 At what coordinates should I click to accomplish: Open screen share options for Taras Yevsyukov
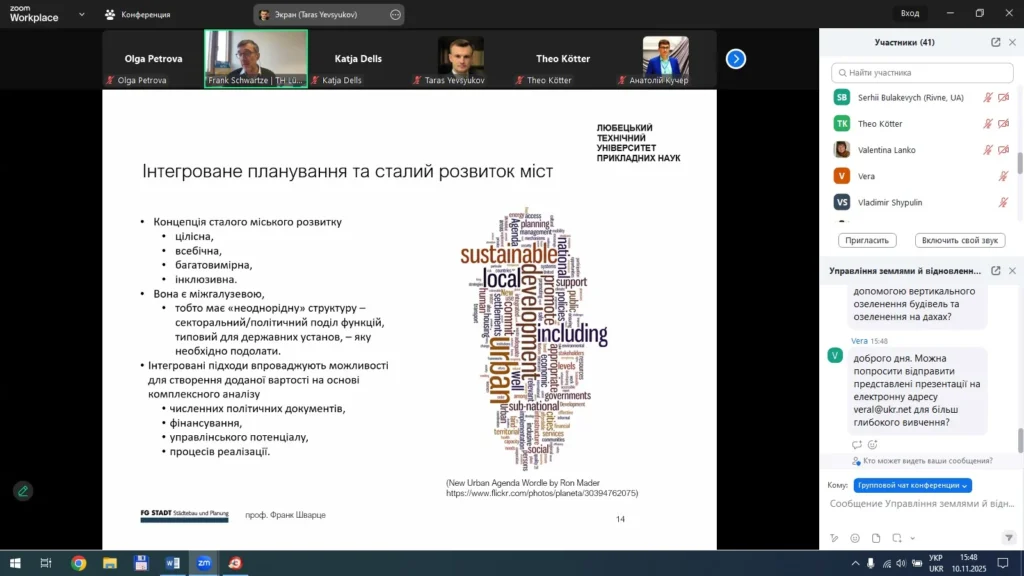click(395, 14)
